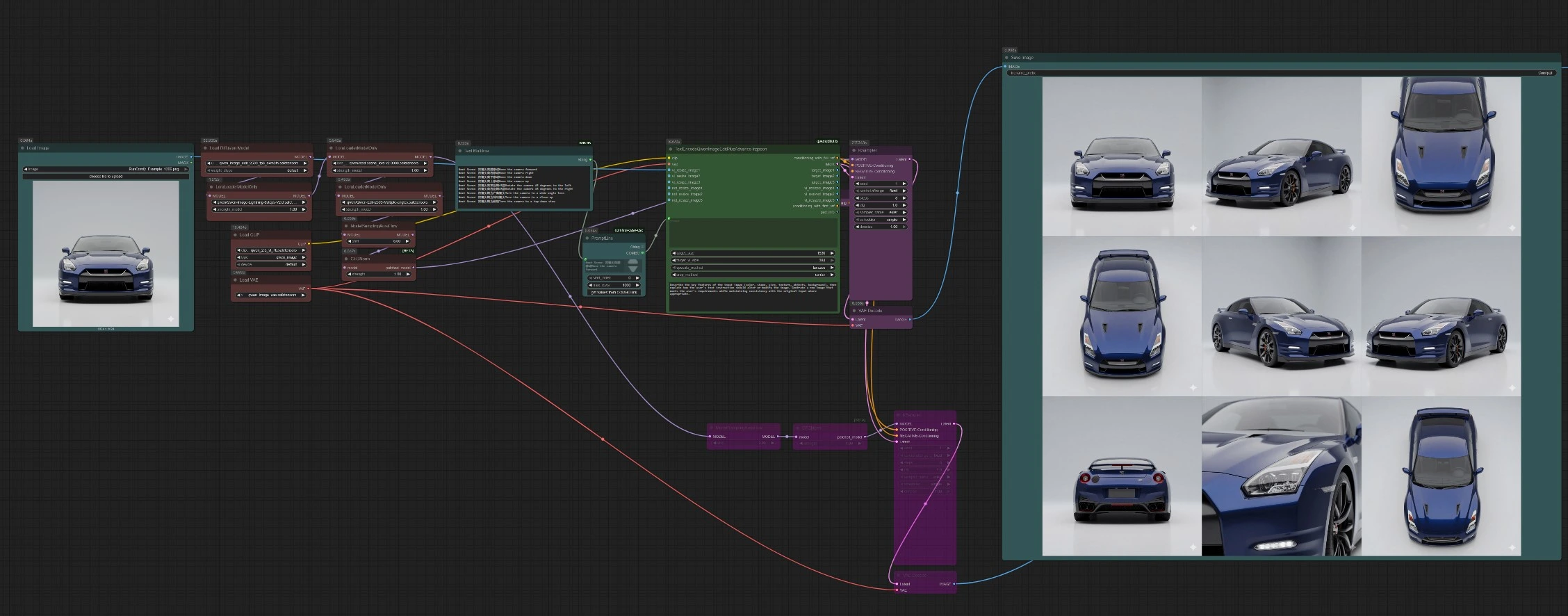
Task: Increase max_rows in PromptLine
Action: pyautogui.click(x=639, y=285)
